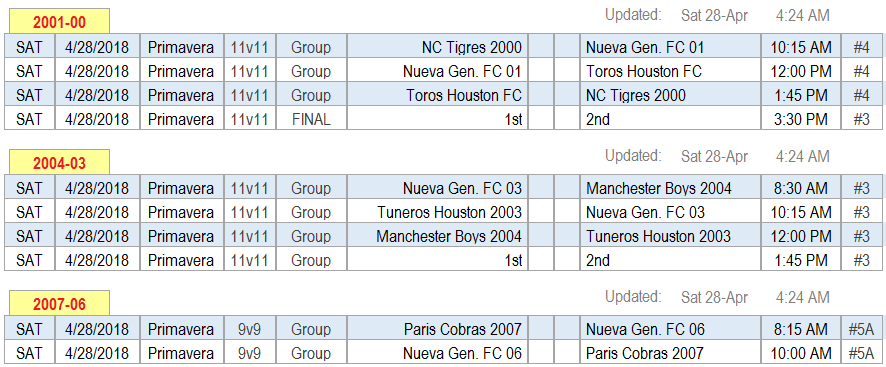Image resolution: width=886 pixels, height=367 pixels.
Task: Click the 3:30 PM final match time
Action: (x=801, y=119)
